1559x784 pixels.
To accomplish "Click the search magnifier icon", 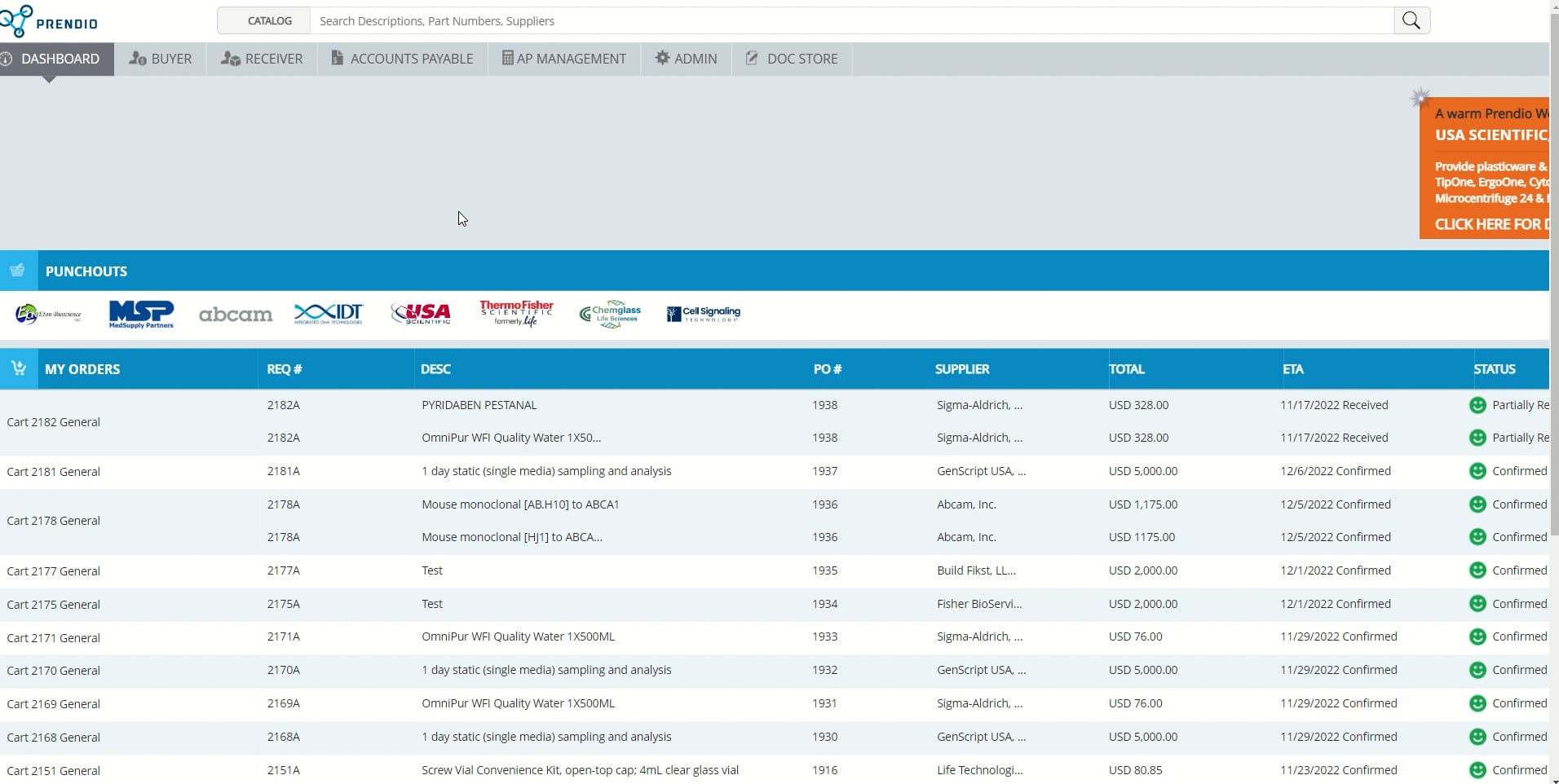I will pos(1411,20).
